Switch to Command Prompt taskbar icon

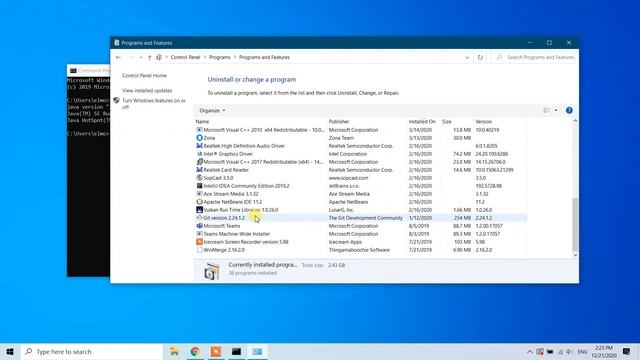236,351
